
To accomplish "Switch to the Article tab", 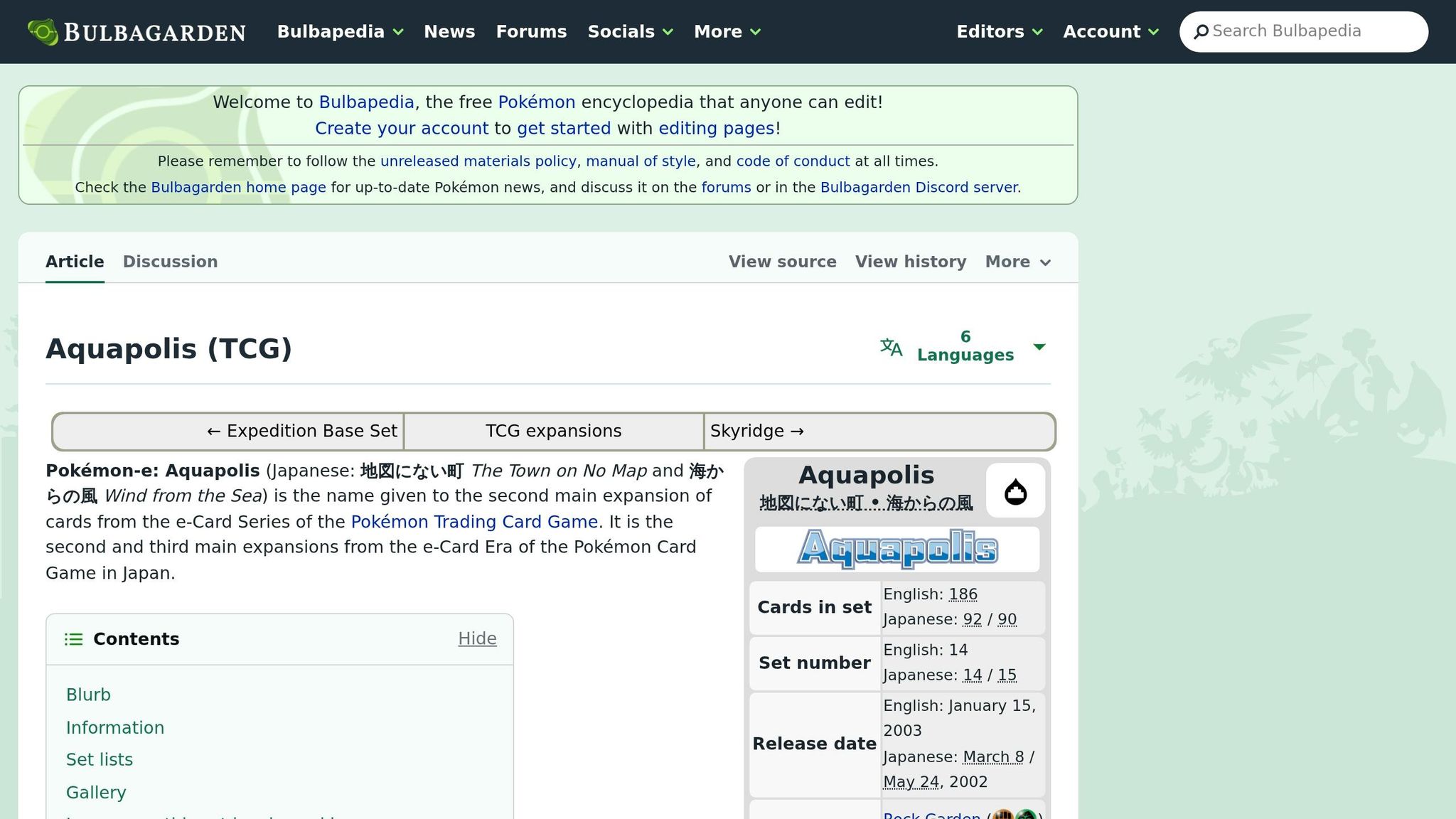I will 75,262.
